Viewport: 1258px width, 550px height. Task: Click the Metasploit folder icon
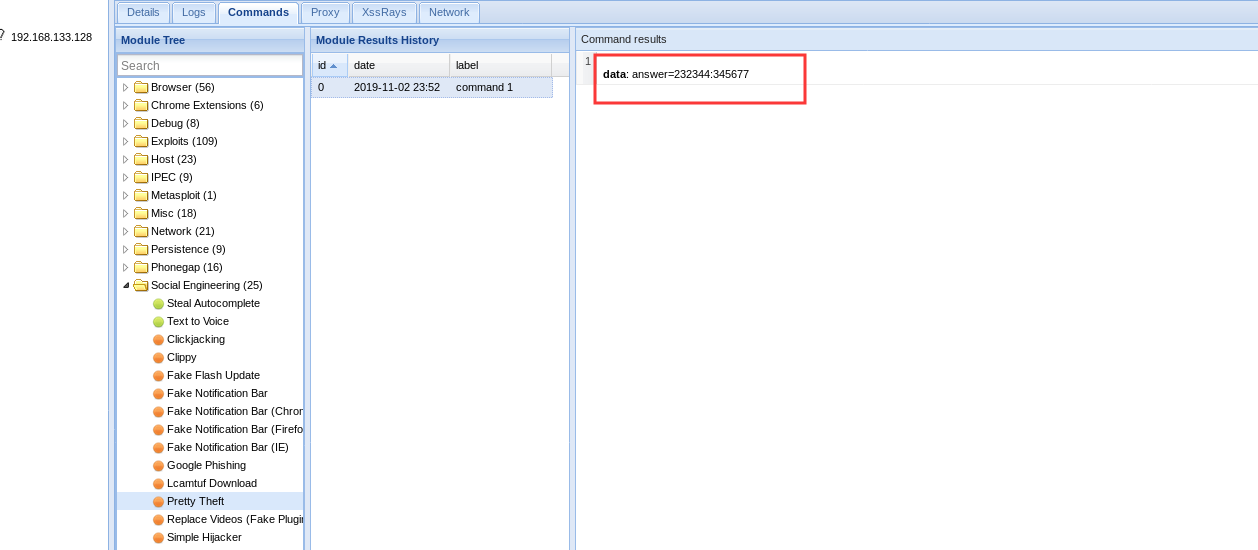tap(141, 195)
